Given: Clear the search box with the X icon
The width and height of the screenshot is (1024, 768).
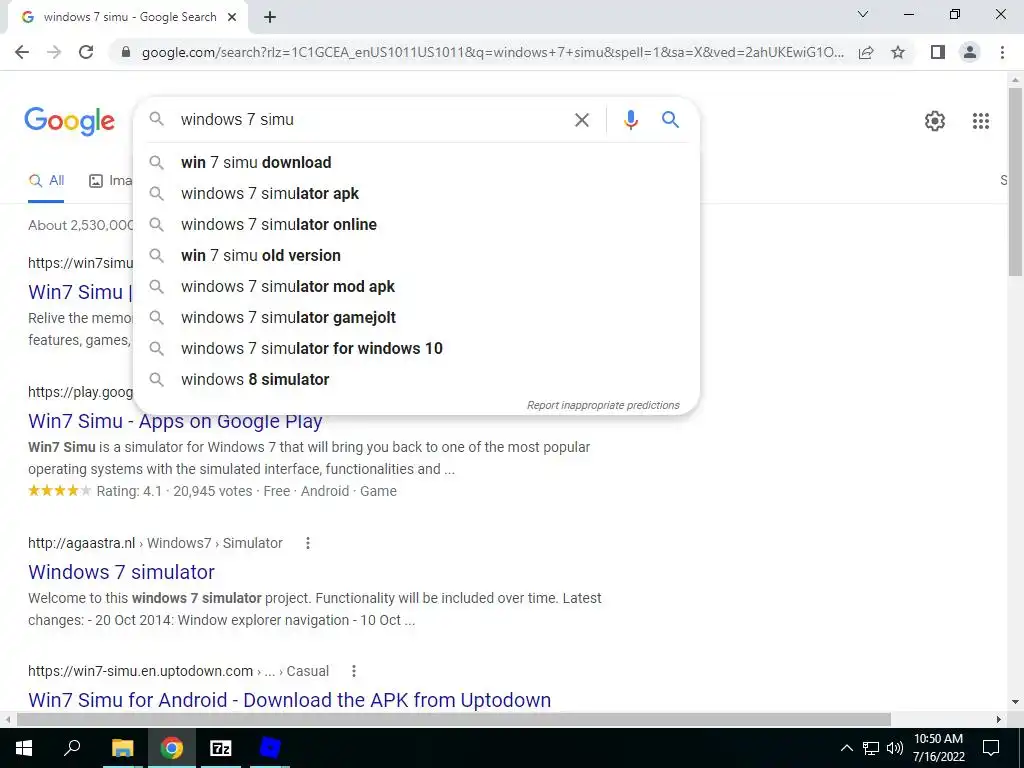Looking at the screenshot, I should click(581, 120).
